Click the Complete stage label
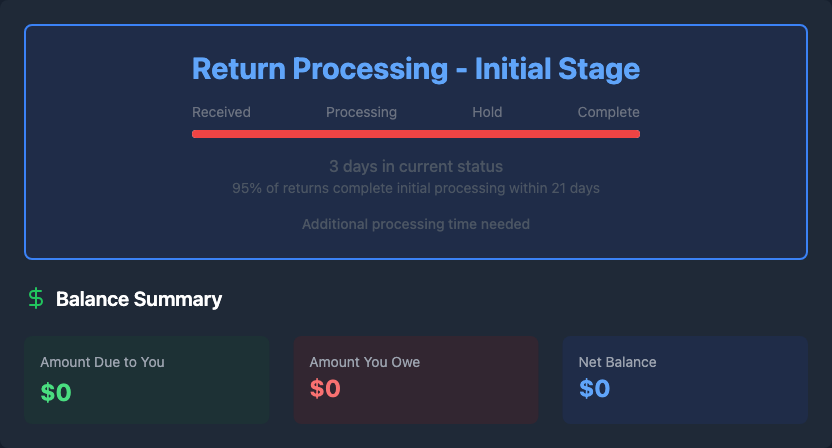832x448 pixels. click(x=608, y=112)
